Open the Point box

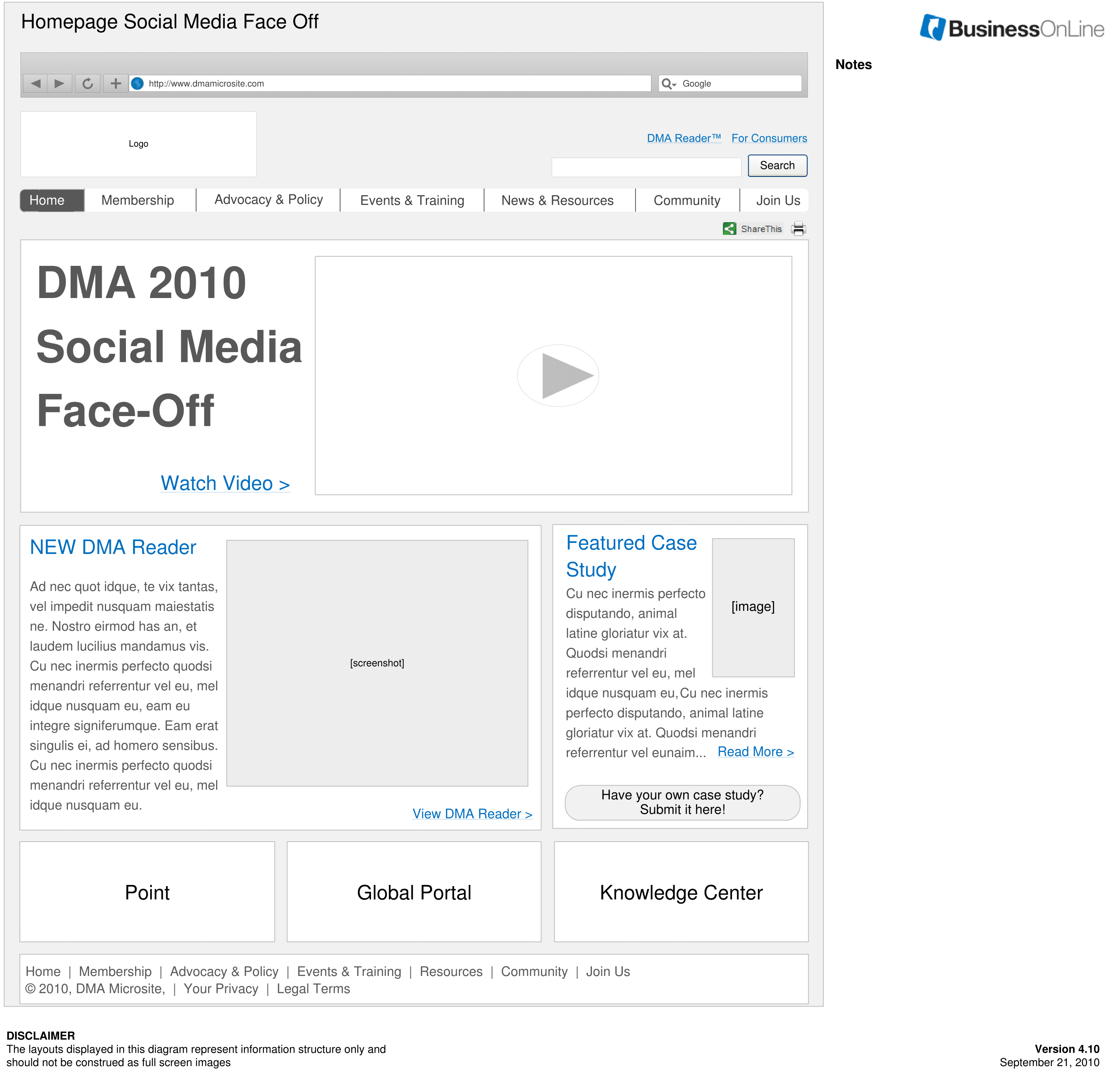tap(147, 892)
